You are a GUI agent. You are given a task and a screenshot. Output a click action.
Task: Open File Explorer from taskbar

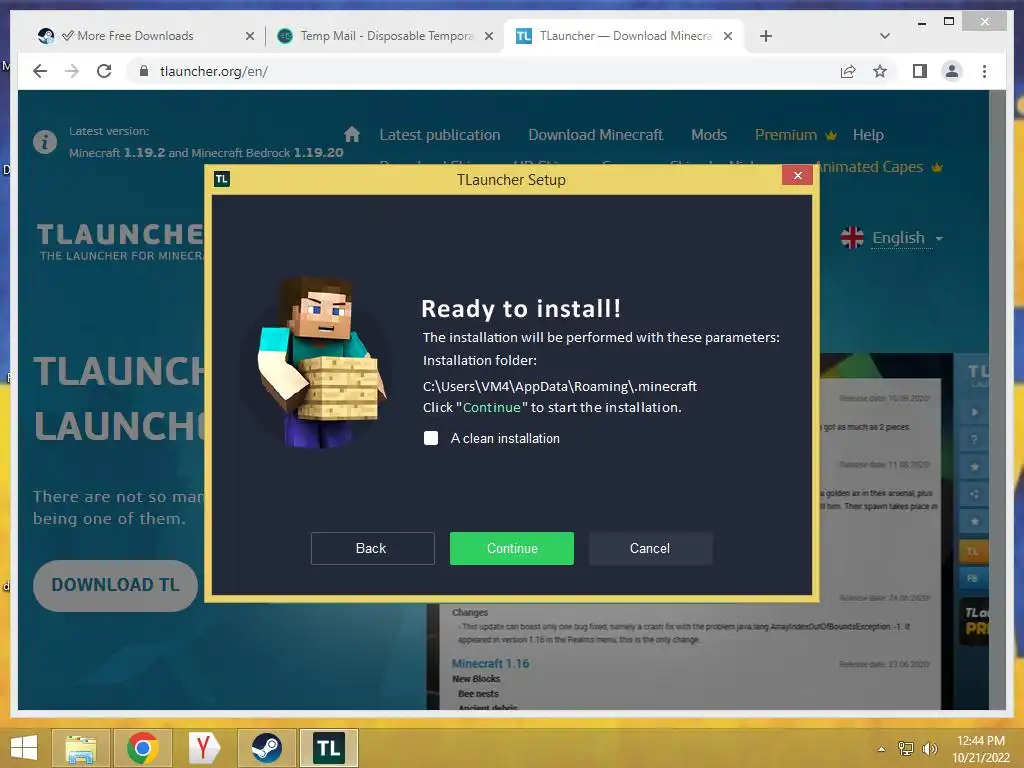click(x=80, y=748)
